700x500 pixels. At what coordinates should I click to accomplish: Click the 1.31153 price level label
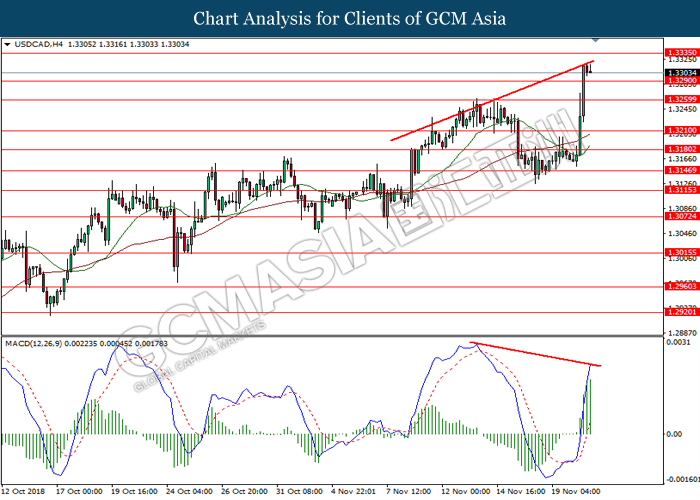(x=682, y=190)
